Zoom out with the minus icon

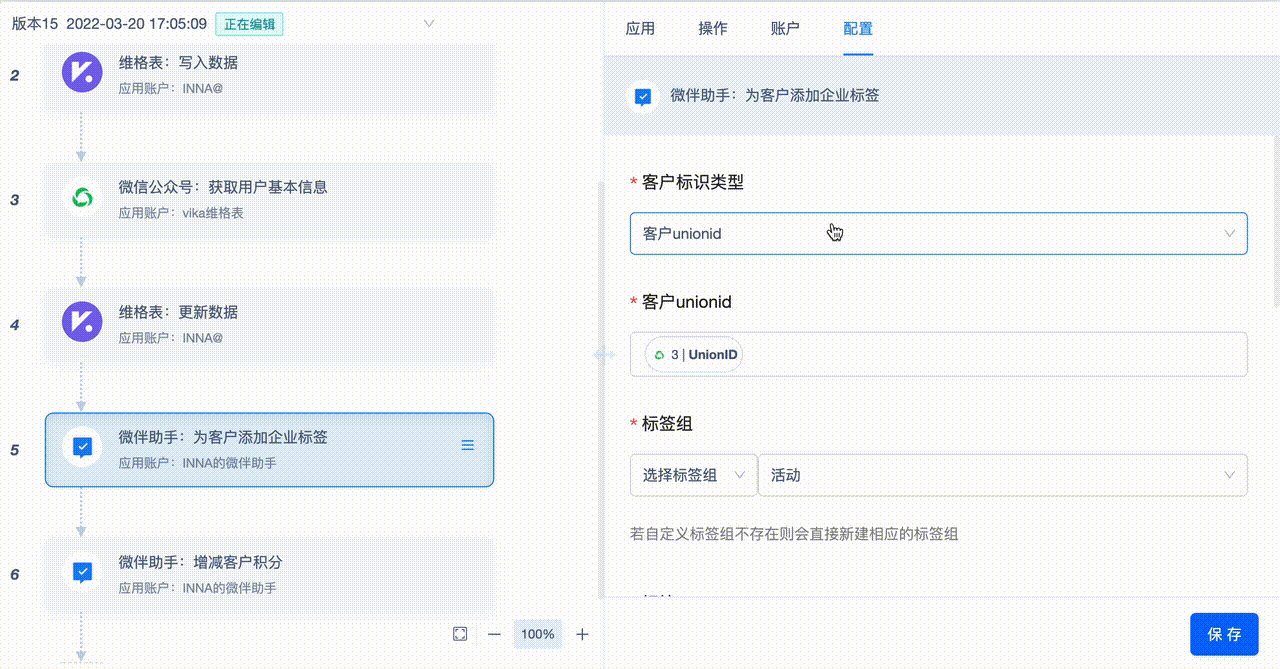tap(494, 634)
